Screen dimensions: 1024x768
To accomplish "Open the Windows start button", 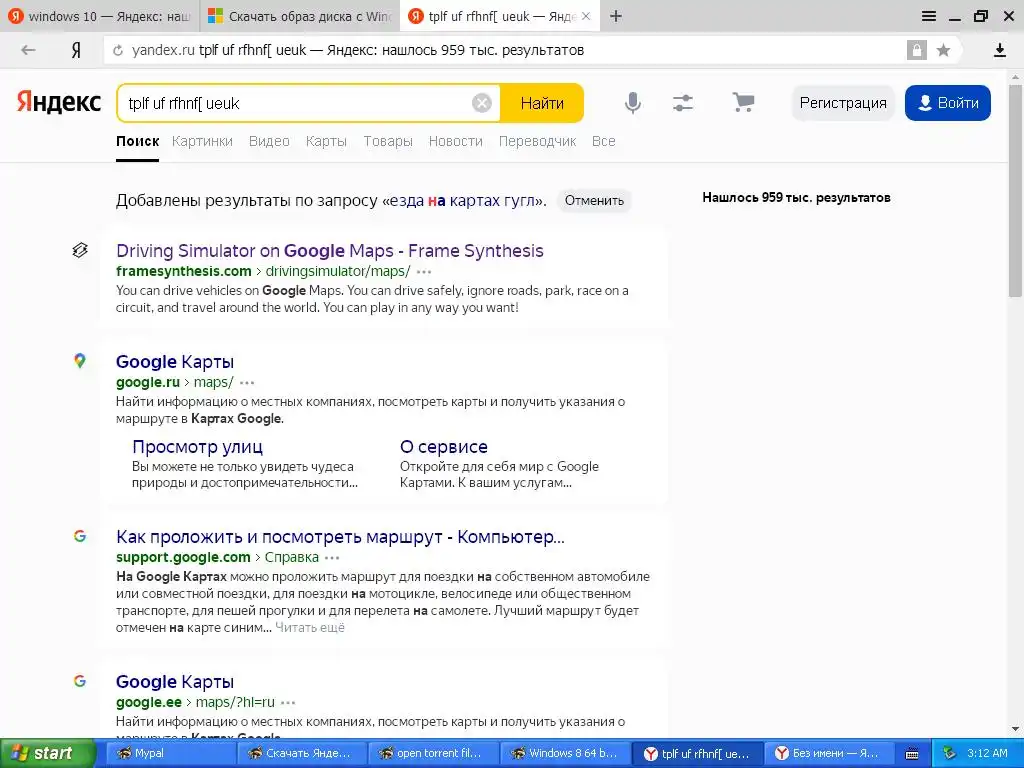I will point(48,753).
